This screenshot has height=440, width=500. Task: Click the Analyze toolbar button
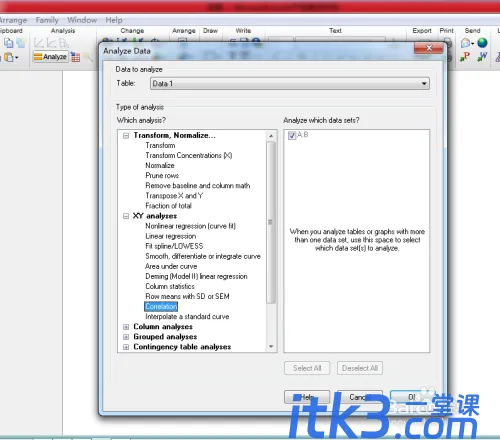(51, 57)
